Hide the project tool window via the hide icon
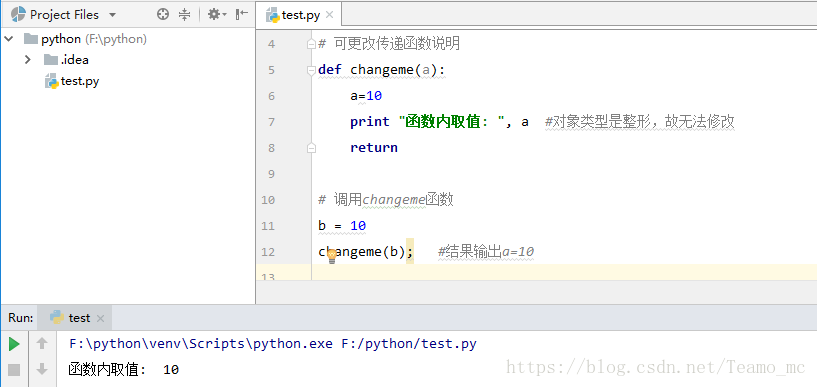The height and width of the screenshot is (387, 817). pyautogui.click(x=241, y=15)
